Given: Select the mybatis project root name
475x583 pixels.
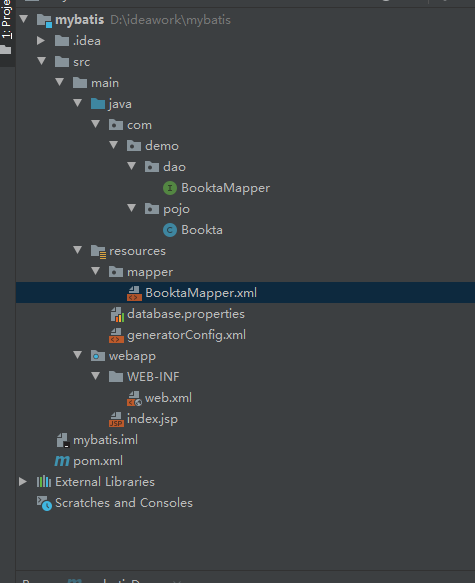Looking at the screenshot, I should [80, 20].
